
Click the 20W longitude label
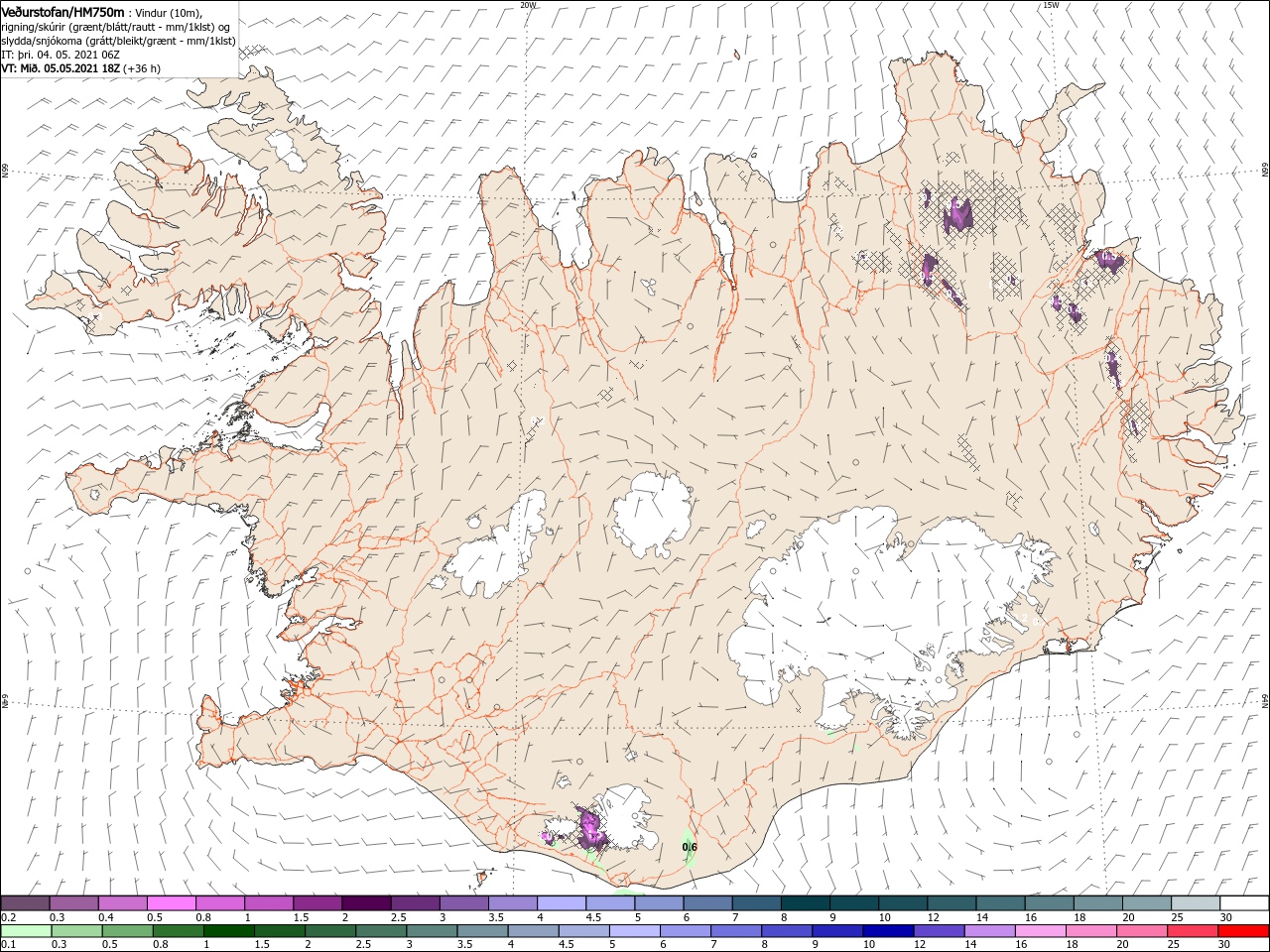point(528,5)
